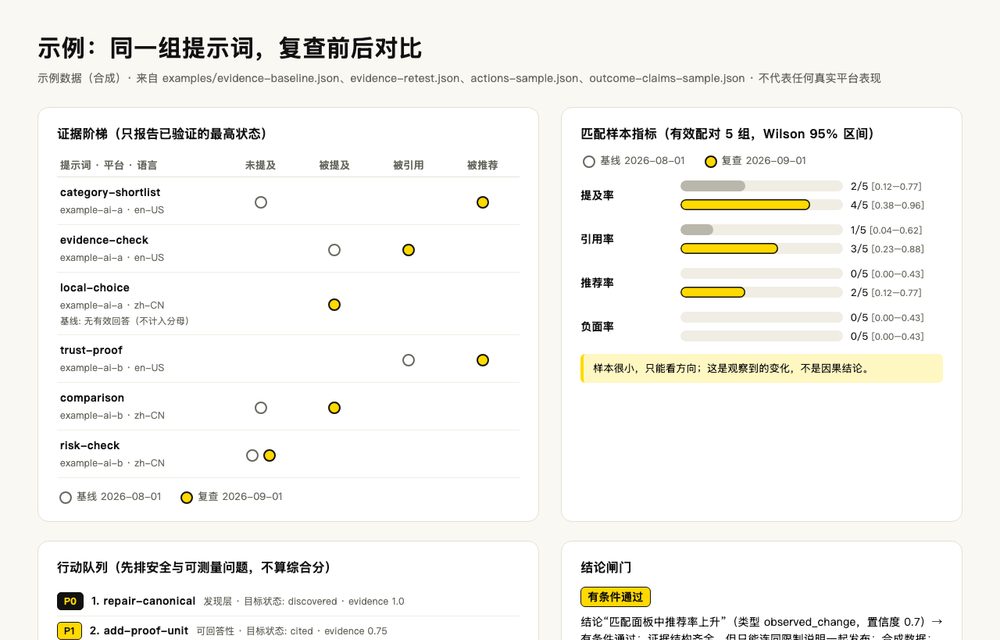Click the 有条件通过 status badge

click(615, 597)
